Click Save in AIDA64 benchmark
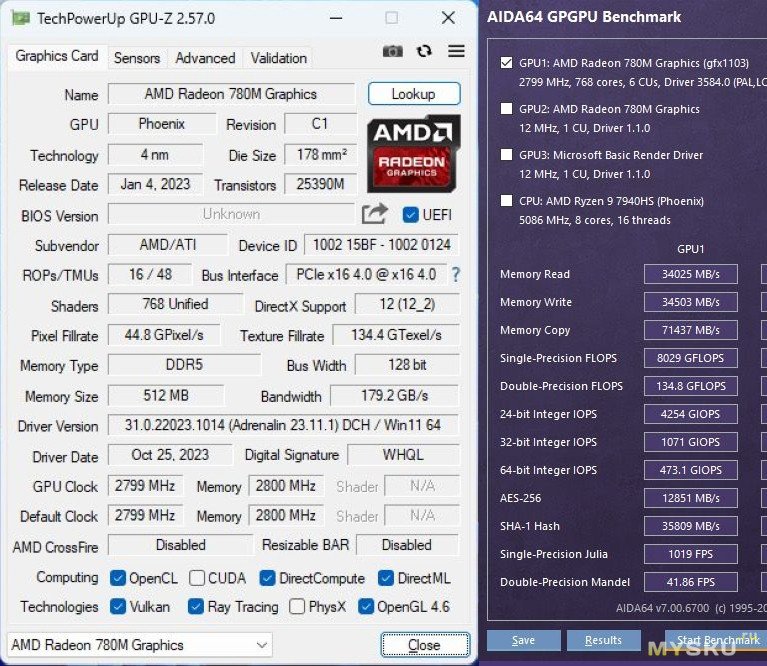Image resolution: width=767 pixels, height=666 pixels. click(x=523, y=640)
